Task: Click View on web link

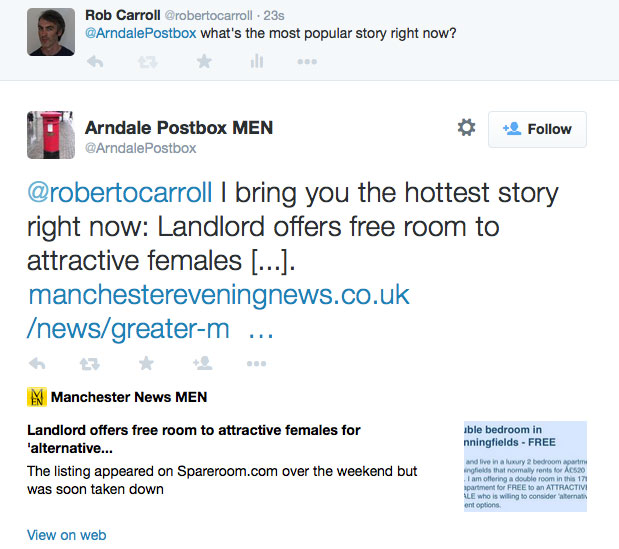Action: point(66,535)
